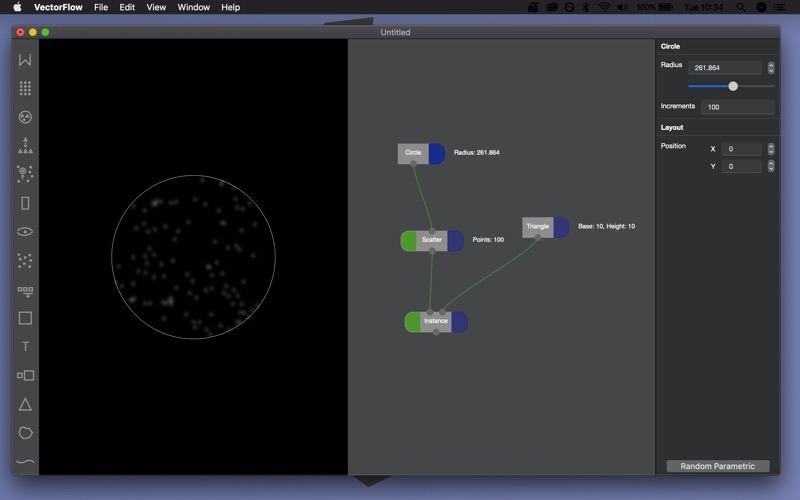Click the Instance node's bottom output port
The image size is (800, 500).
(436, 332)
